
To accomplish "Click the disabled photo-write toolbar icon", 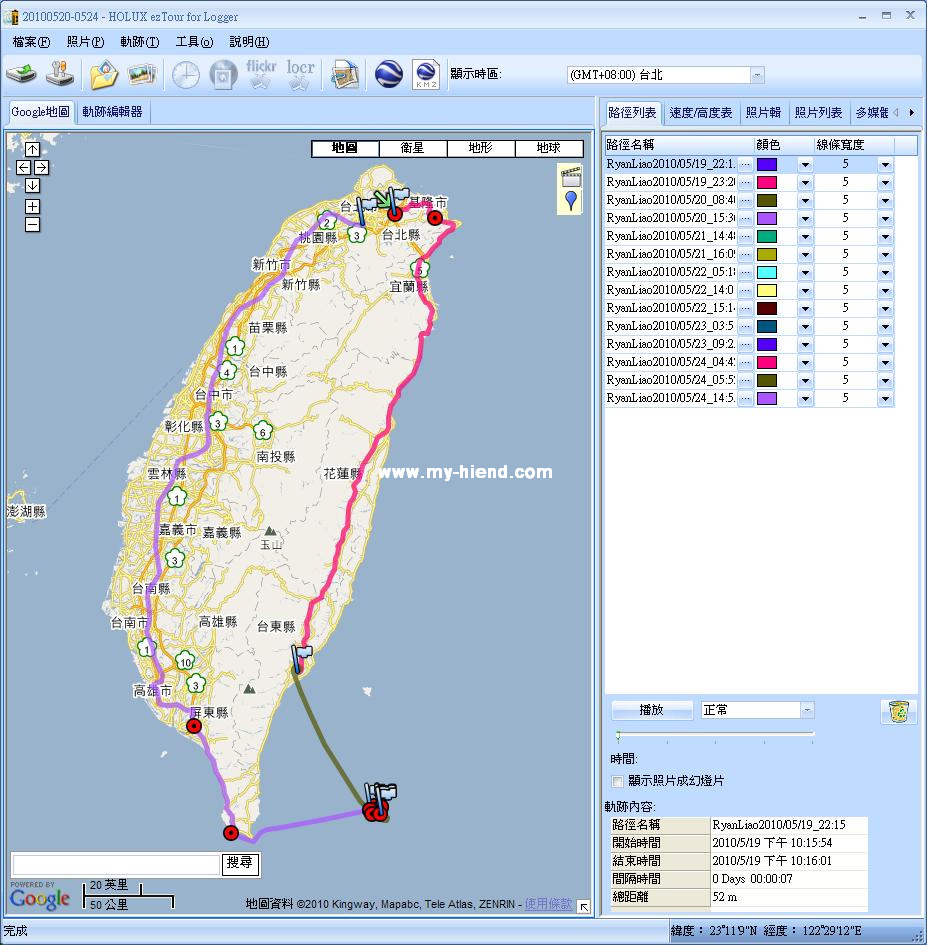I will 223,75.
